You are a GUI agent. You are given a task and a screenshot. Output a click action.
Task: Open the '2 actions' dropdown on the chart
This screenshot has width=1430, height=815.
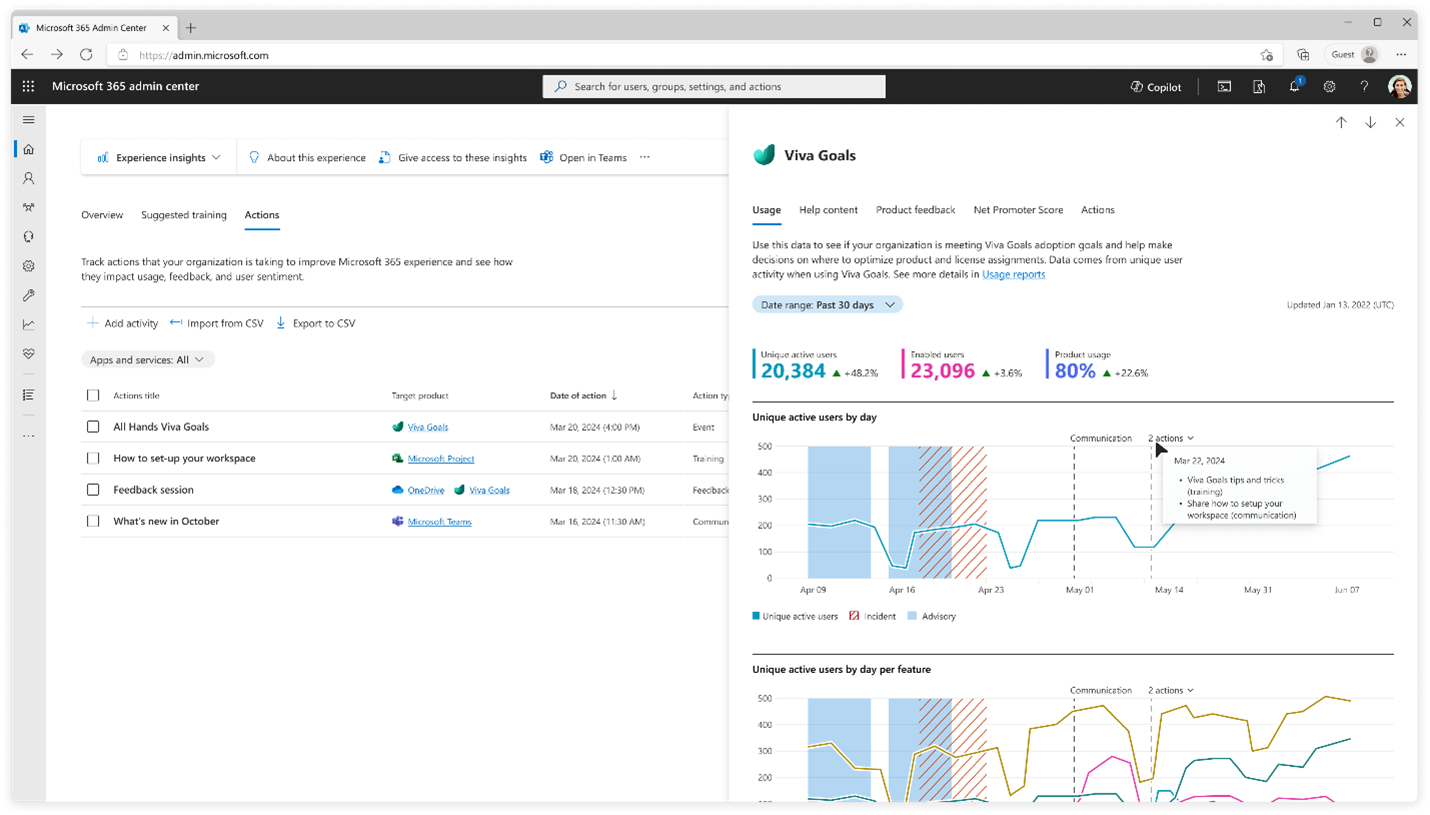pos(1170,437)
